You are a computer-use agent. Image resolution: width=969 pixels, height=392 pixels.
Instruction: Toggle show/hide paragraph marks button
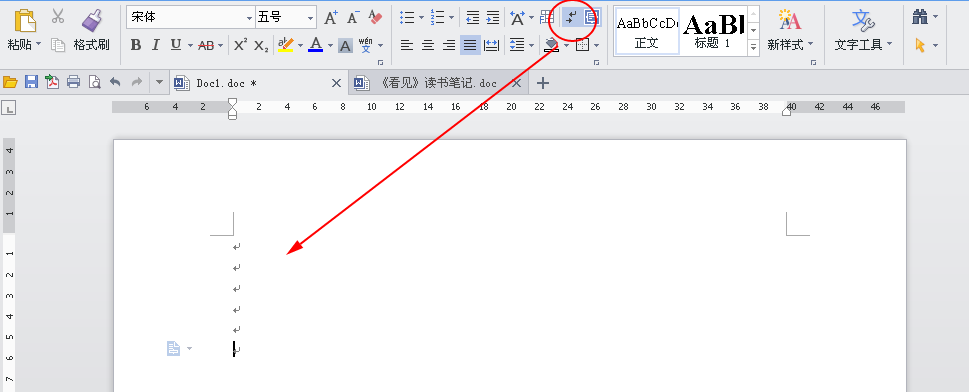[x=572, y=17]
